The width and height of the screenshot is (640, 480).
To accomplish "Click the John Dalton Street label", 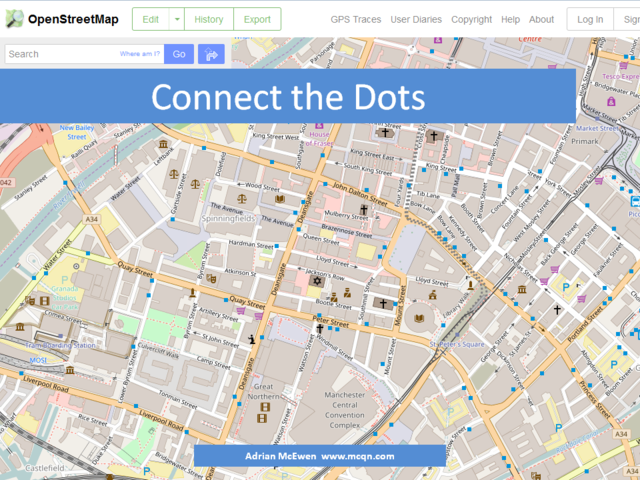I will [360, 194].
